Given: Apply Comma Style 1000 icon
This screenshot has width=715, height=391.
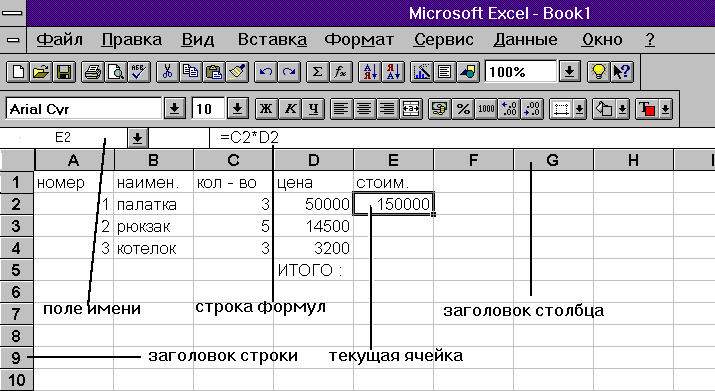Looking at the screenshot, I should [486, 109].
